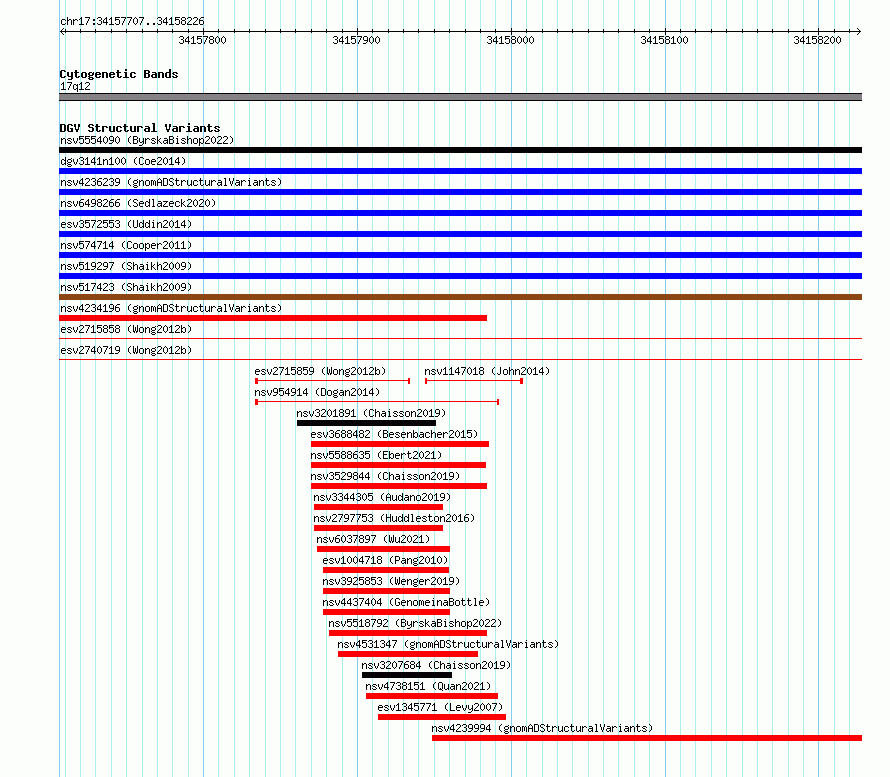Viewport: 890px width, 777px height.
Task: Click the thin red span under nsv1147018
Action: point(474,381)
